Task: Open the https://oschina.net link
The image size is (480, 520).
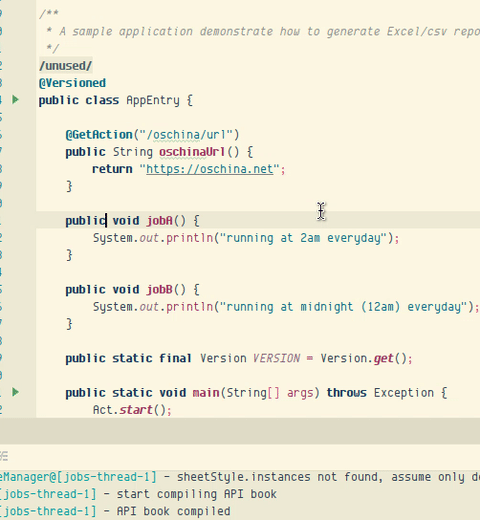Action: pyautogui.click(x=209, y=169)
